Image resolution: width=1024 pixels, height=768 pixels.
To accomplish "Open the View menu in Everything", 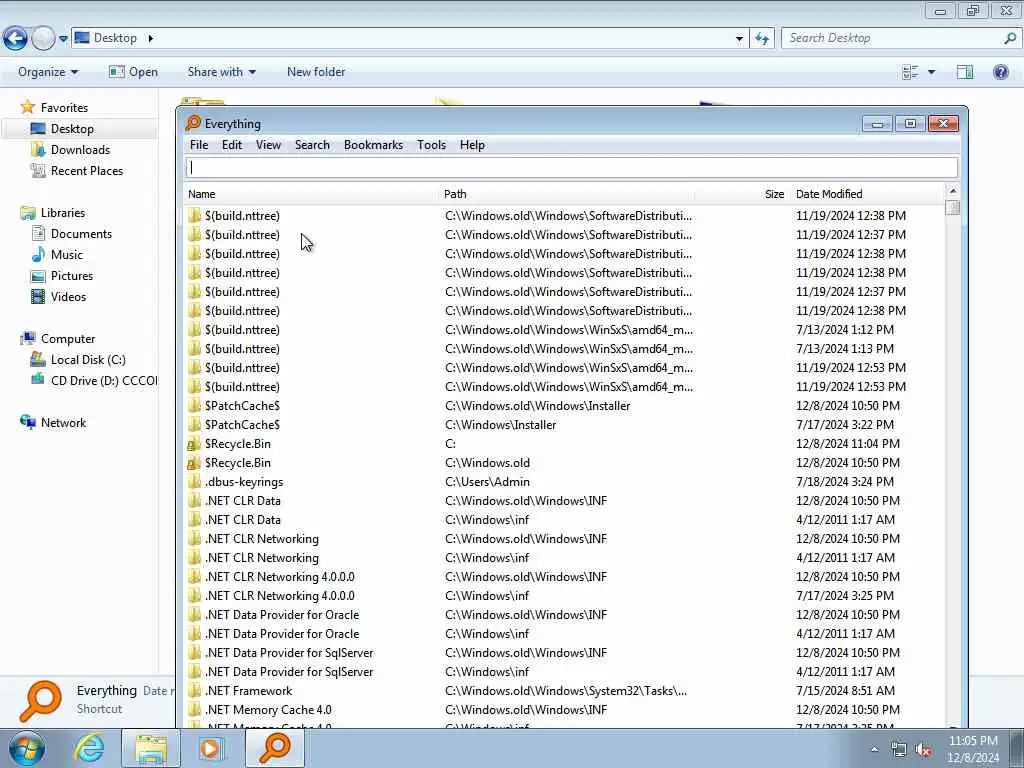I will coord(268,145).
